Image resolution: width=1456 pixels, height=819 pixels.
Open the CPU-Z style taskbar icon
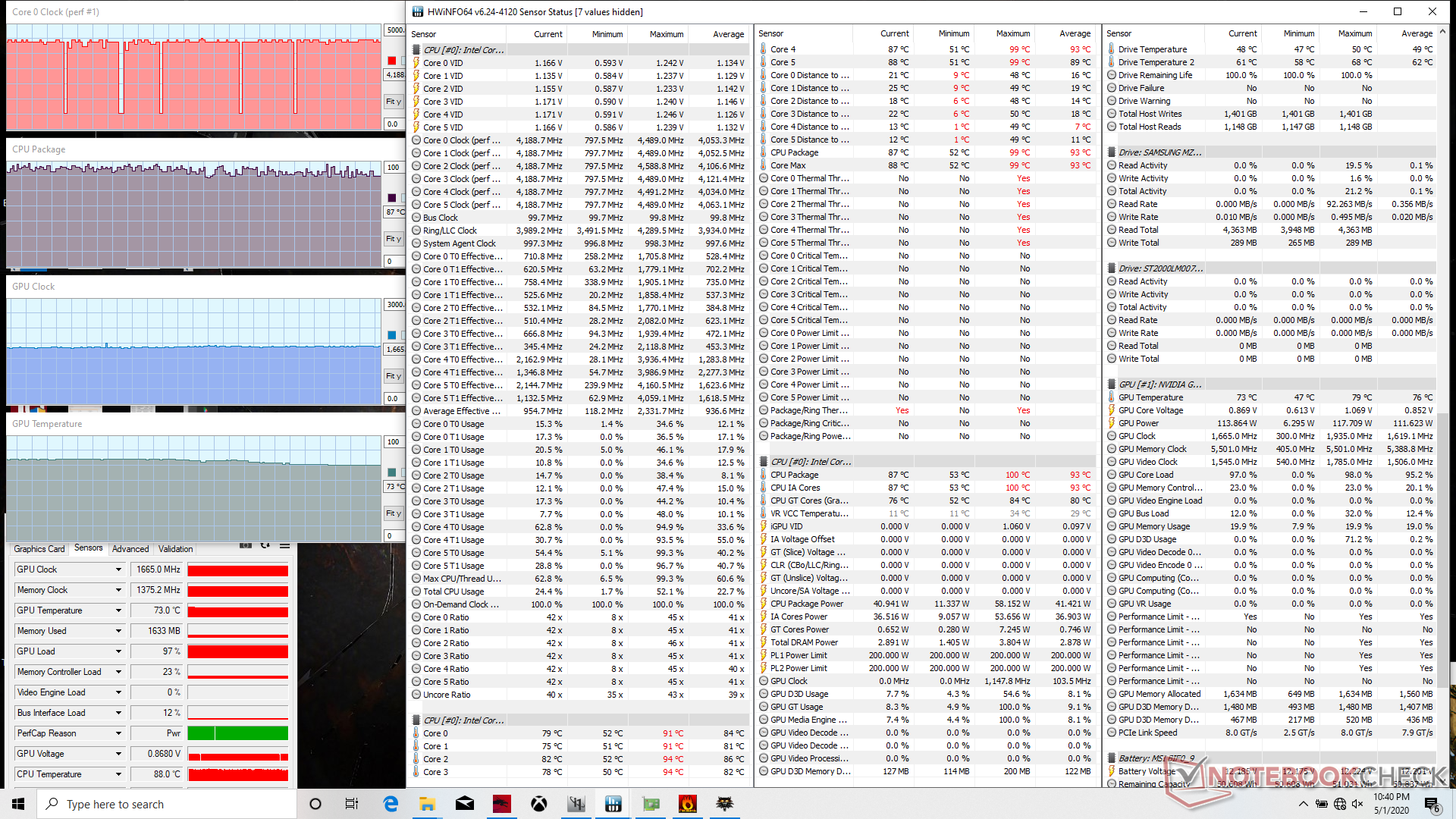coord(576,804)
